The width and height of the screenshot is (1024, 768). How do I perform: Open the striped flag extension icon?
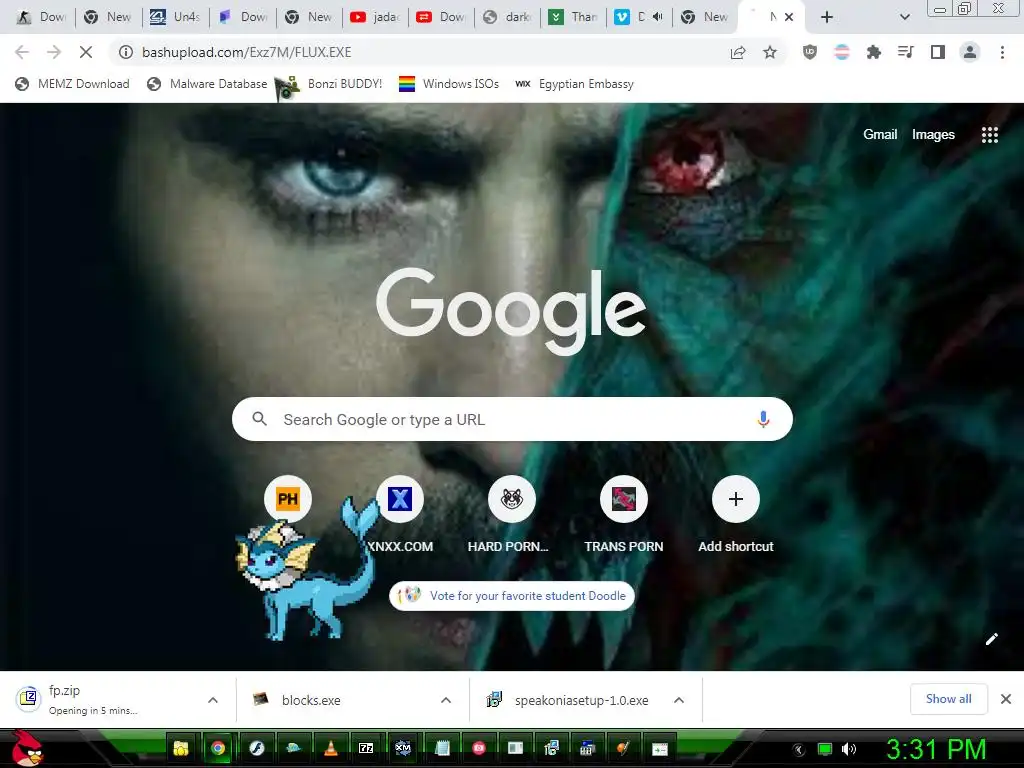pos(842,52)
